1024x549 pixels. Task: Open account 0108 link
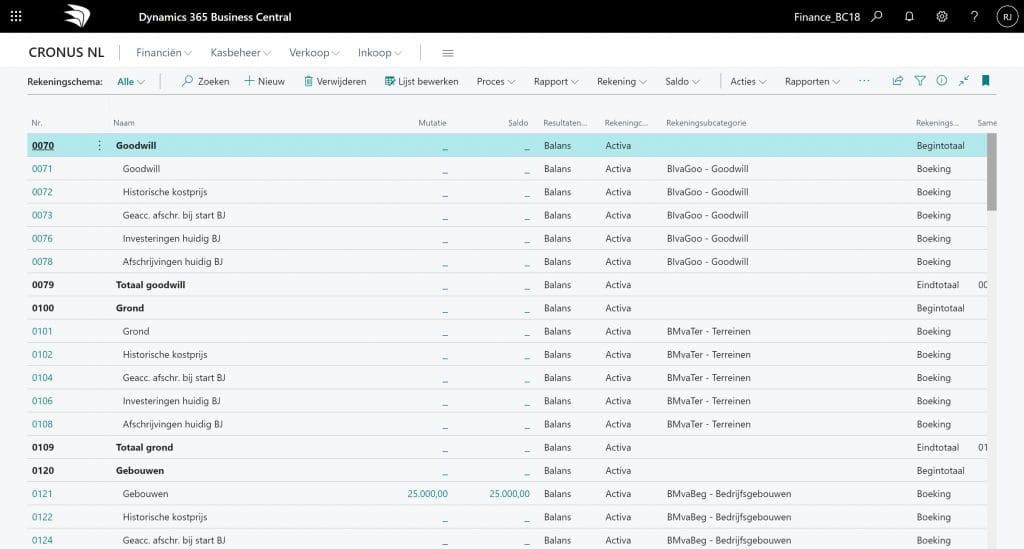42,424
